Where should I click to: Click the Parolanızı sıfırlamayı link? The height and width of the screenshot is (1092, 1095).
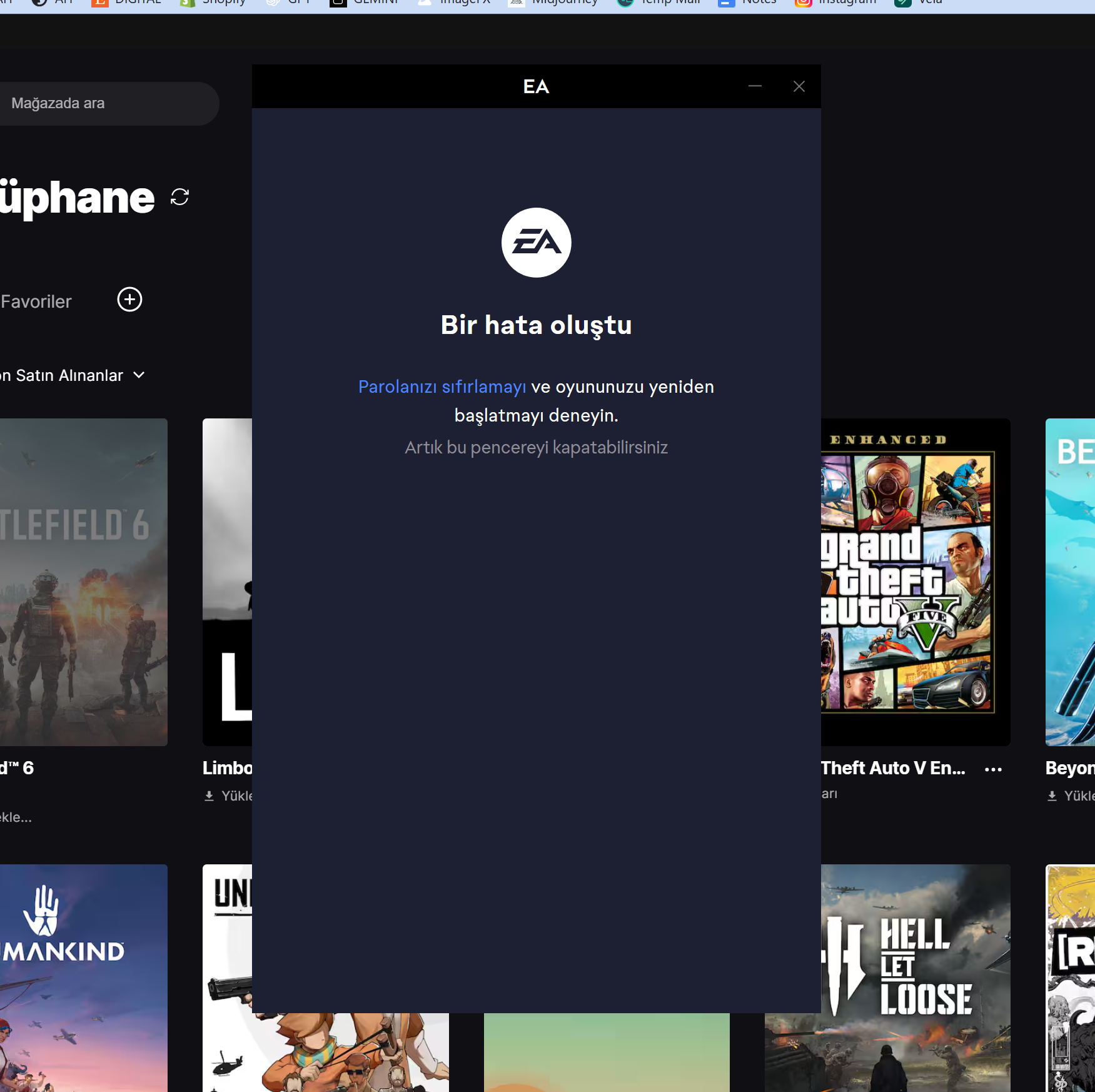click(442, 387)
